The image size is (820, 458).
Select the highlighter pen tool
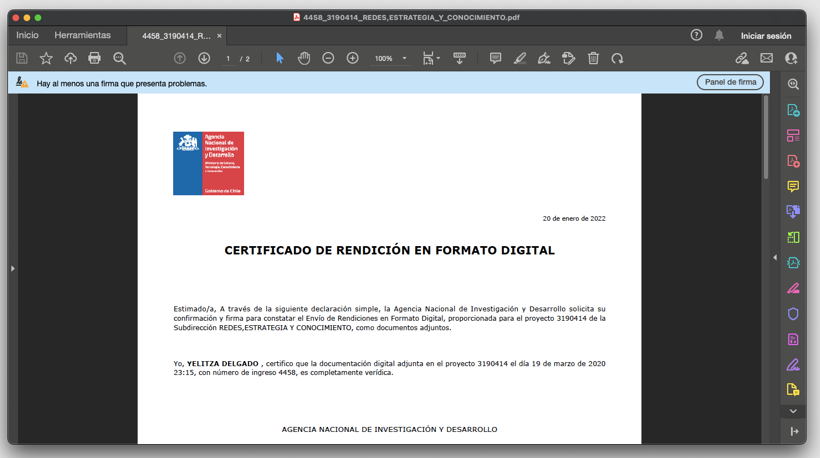coord(519,58)
